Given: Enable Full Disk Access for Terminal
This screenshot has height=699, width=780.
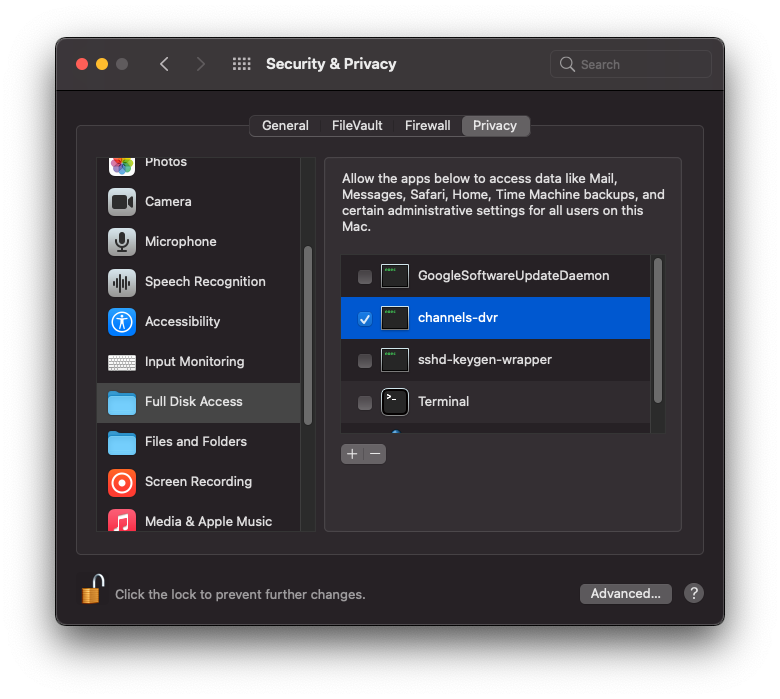Looking at the screenshot, I should click(365, 403).
